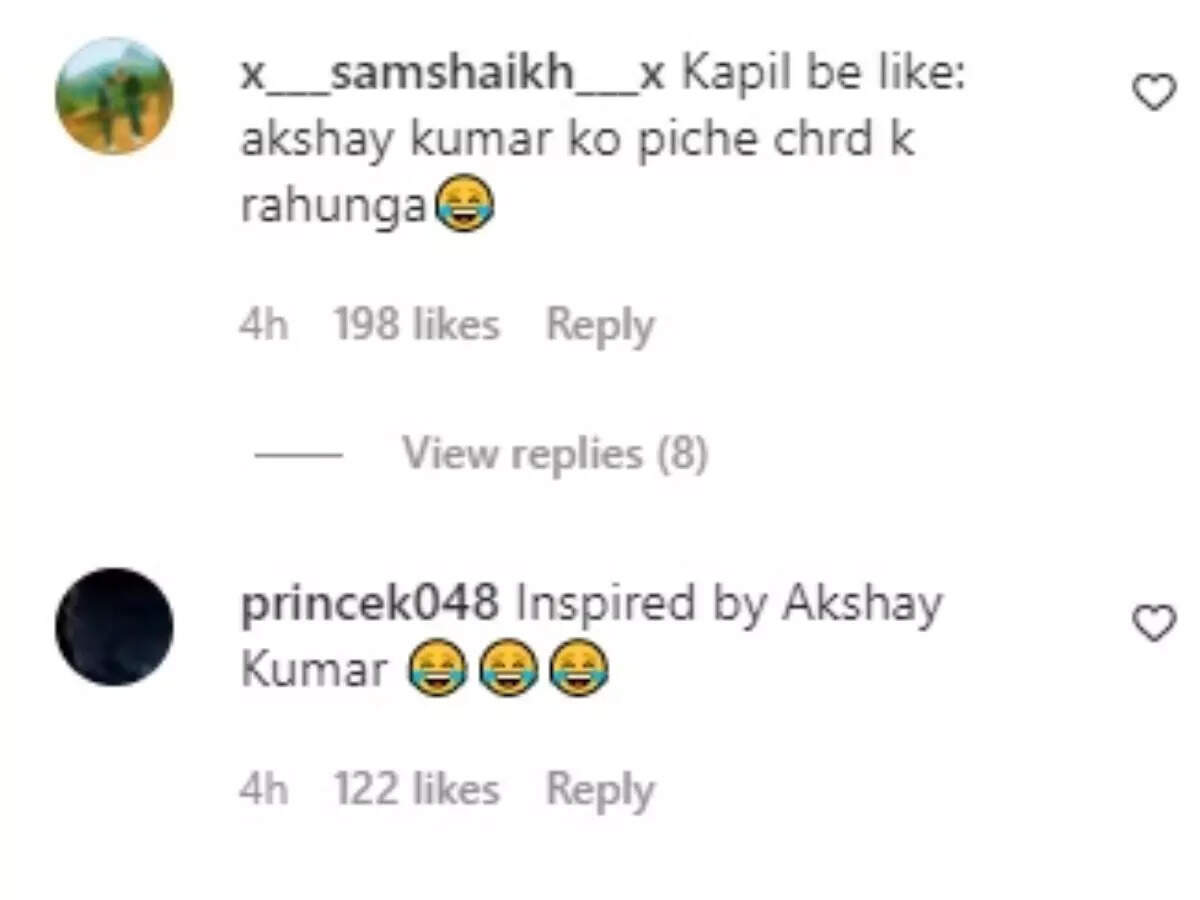Open the princek048 username link
This screenshot has width=1200, height=900.
[x=369, y=605]
